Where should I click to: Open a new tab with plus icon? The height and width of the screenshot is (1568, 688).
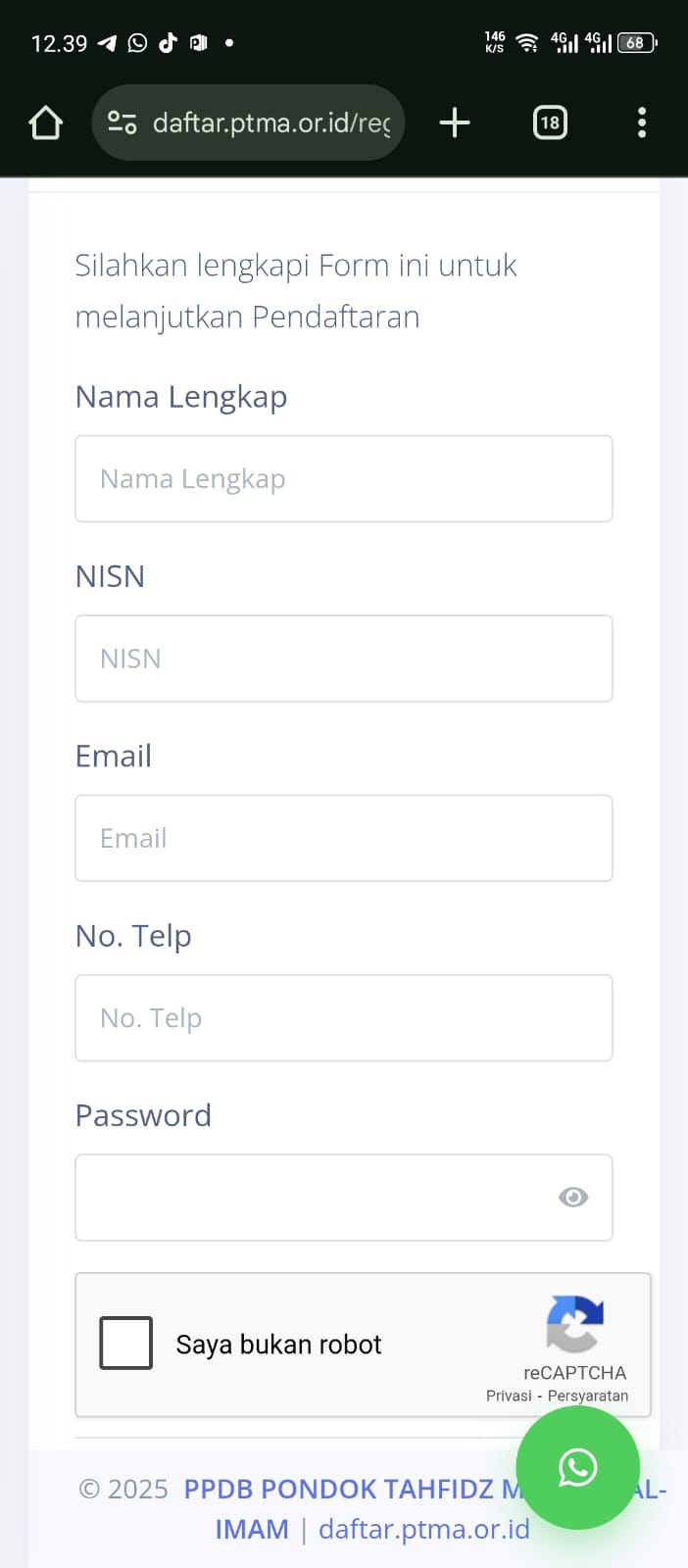click(455, 122)
